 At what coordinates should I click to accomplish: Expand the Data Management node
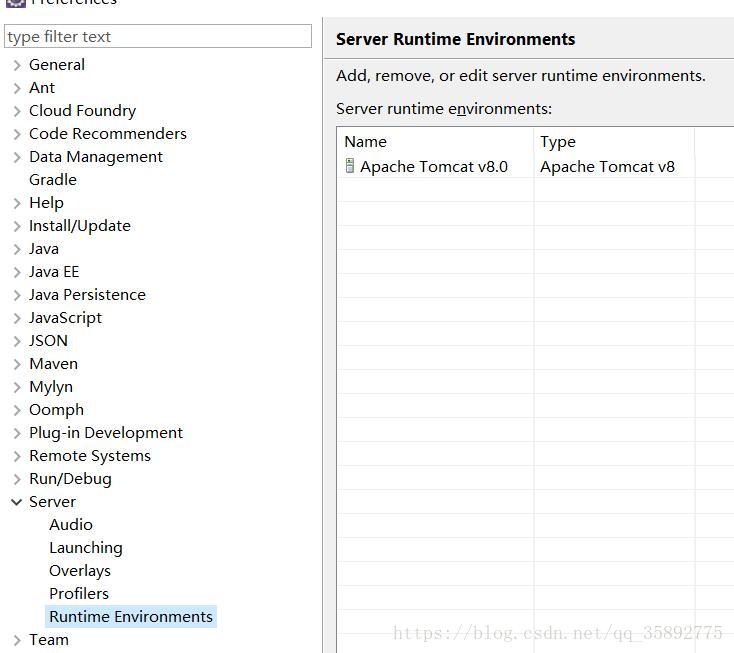coord(17,157)
